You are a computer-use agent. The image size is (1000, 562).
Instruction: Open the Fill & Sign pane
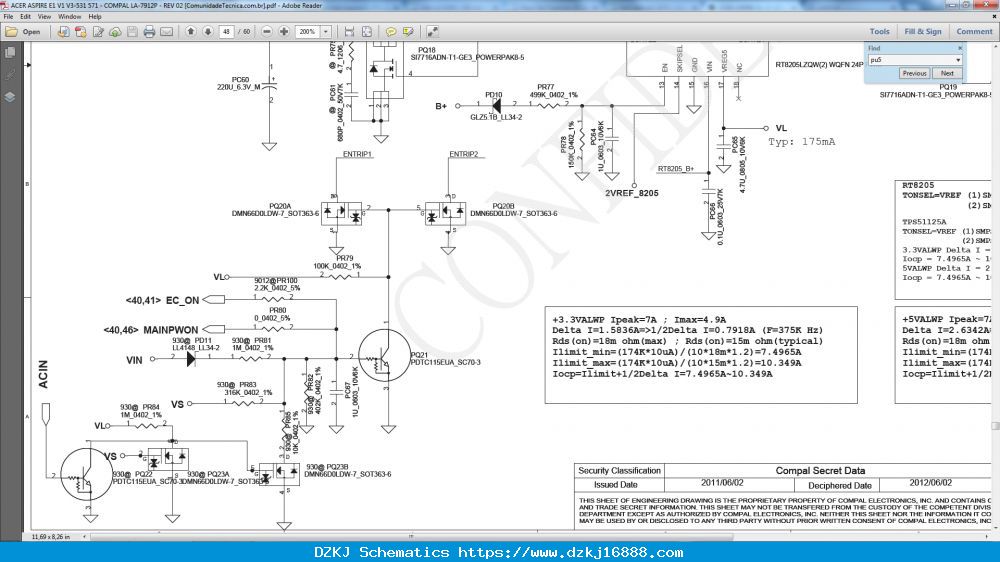click(x=923, y=31)
